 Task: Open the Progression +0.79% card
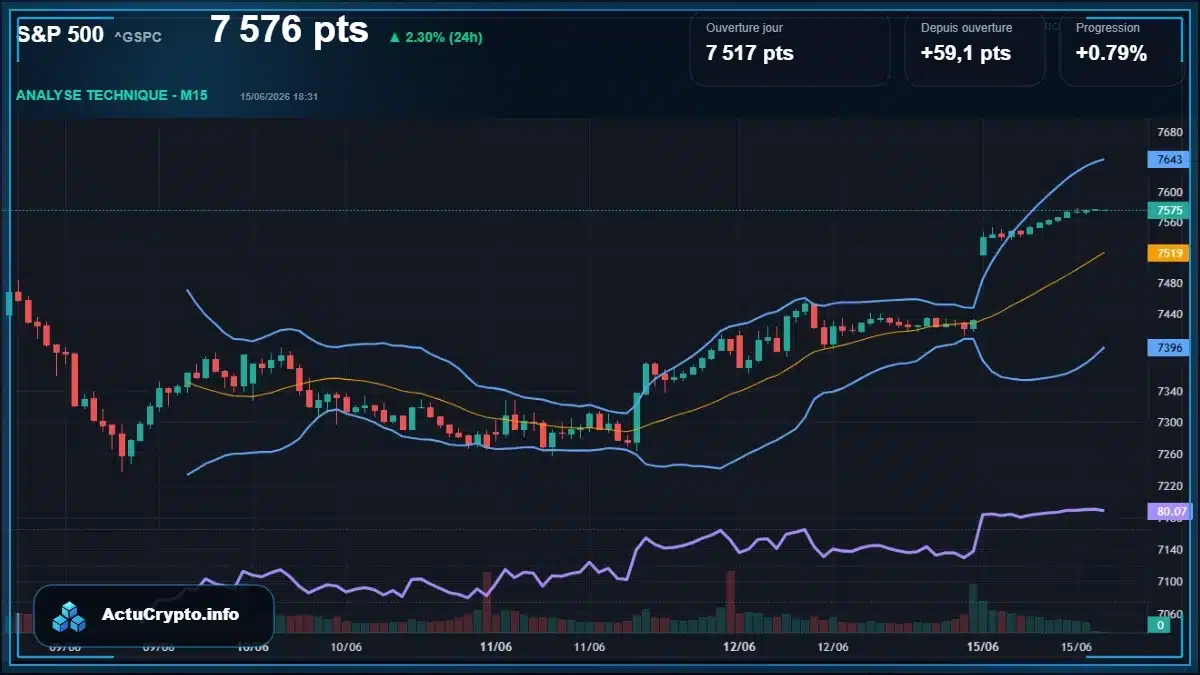(1122, 49)
